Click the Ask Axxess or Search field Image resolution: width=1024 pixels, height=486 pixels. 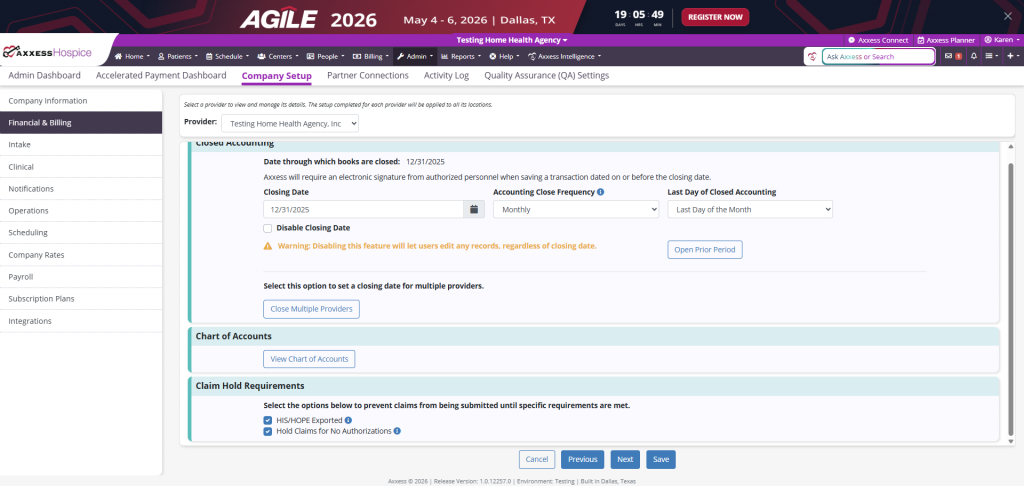click(x=878, y=57)
